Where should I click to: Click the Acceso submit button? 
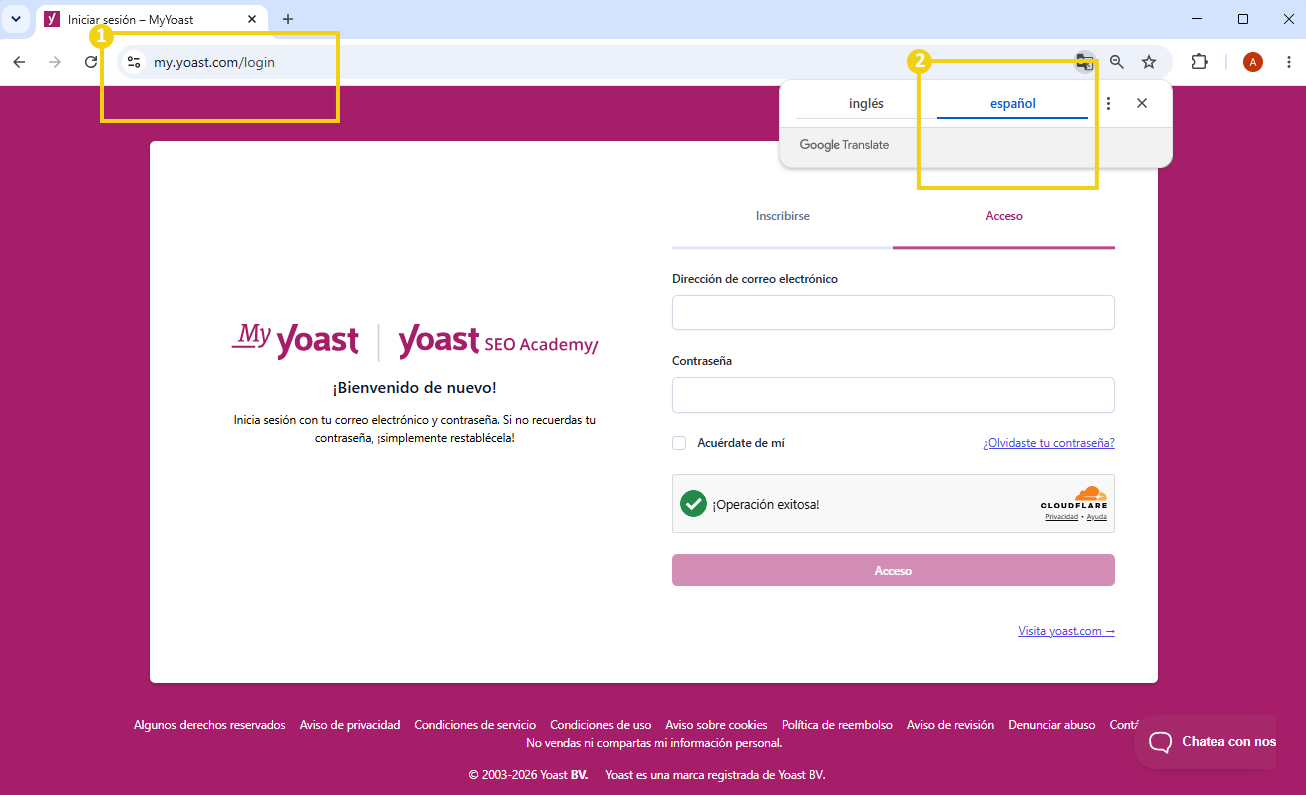point(893,570)
